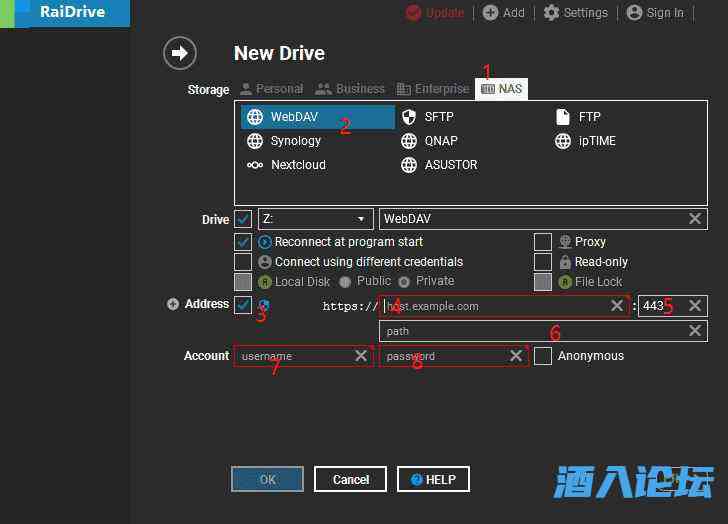Check the Anonymous account option
This screenshot has width=728, height=524.
[543, 356]
